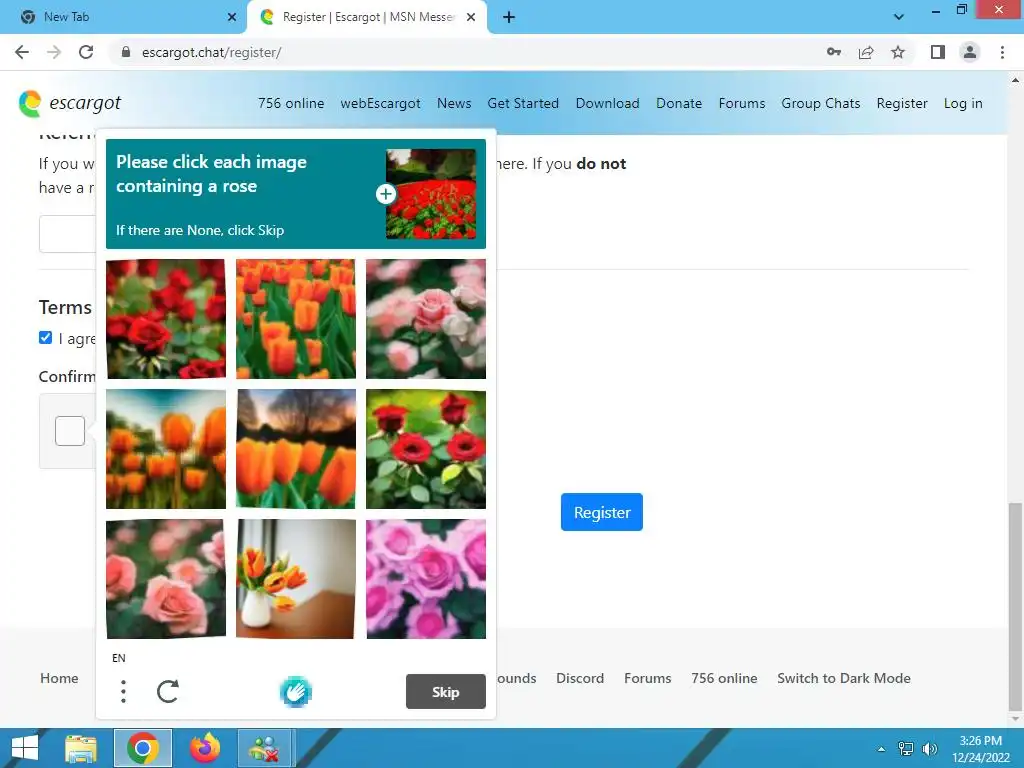
Task: Select the pale pink roses image
Action: (426, 319)
